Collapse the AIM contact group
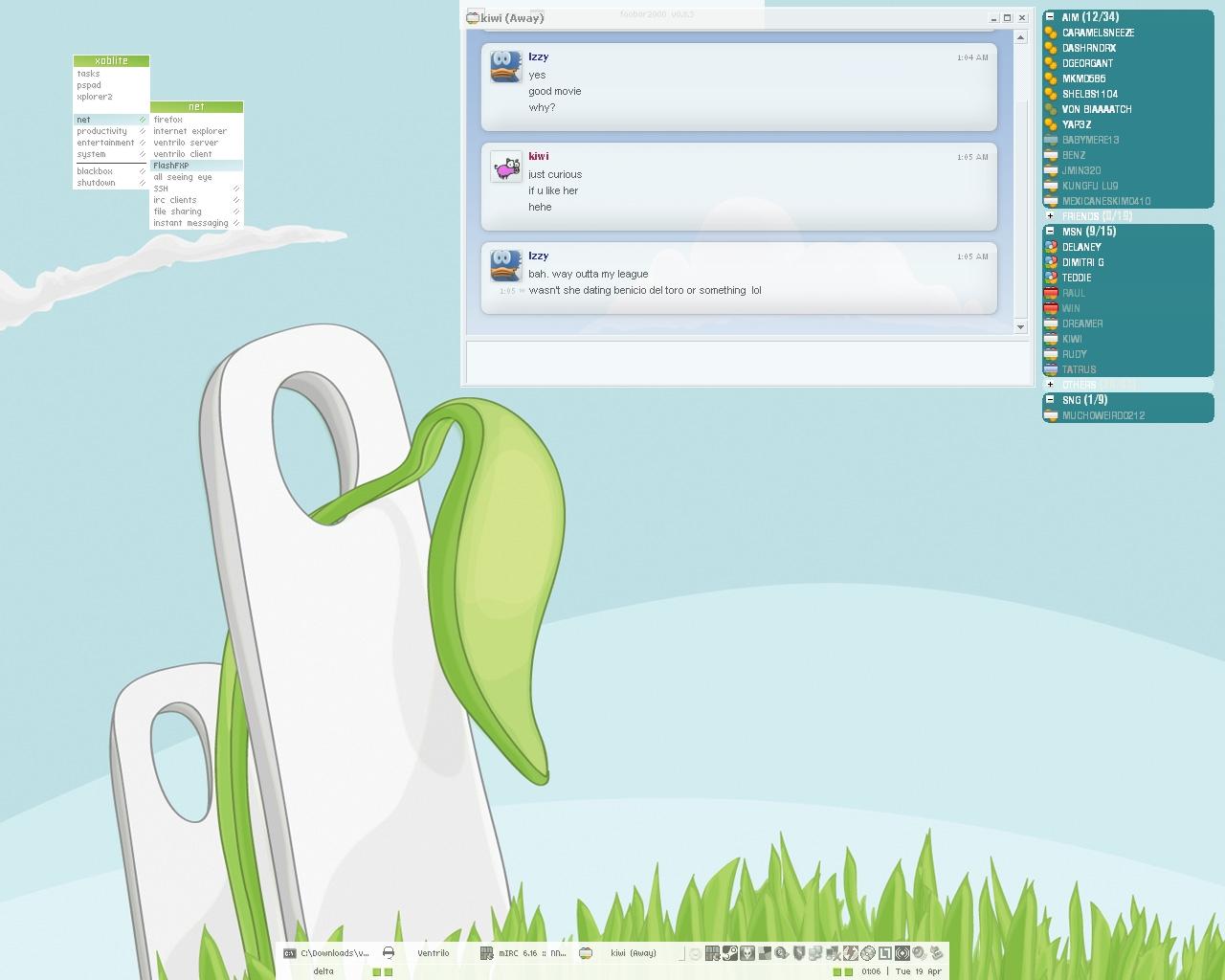The width and height of the screenshot is (1225, 980). point(1050,16)
